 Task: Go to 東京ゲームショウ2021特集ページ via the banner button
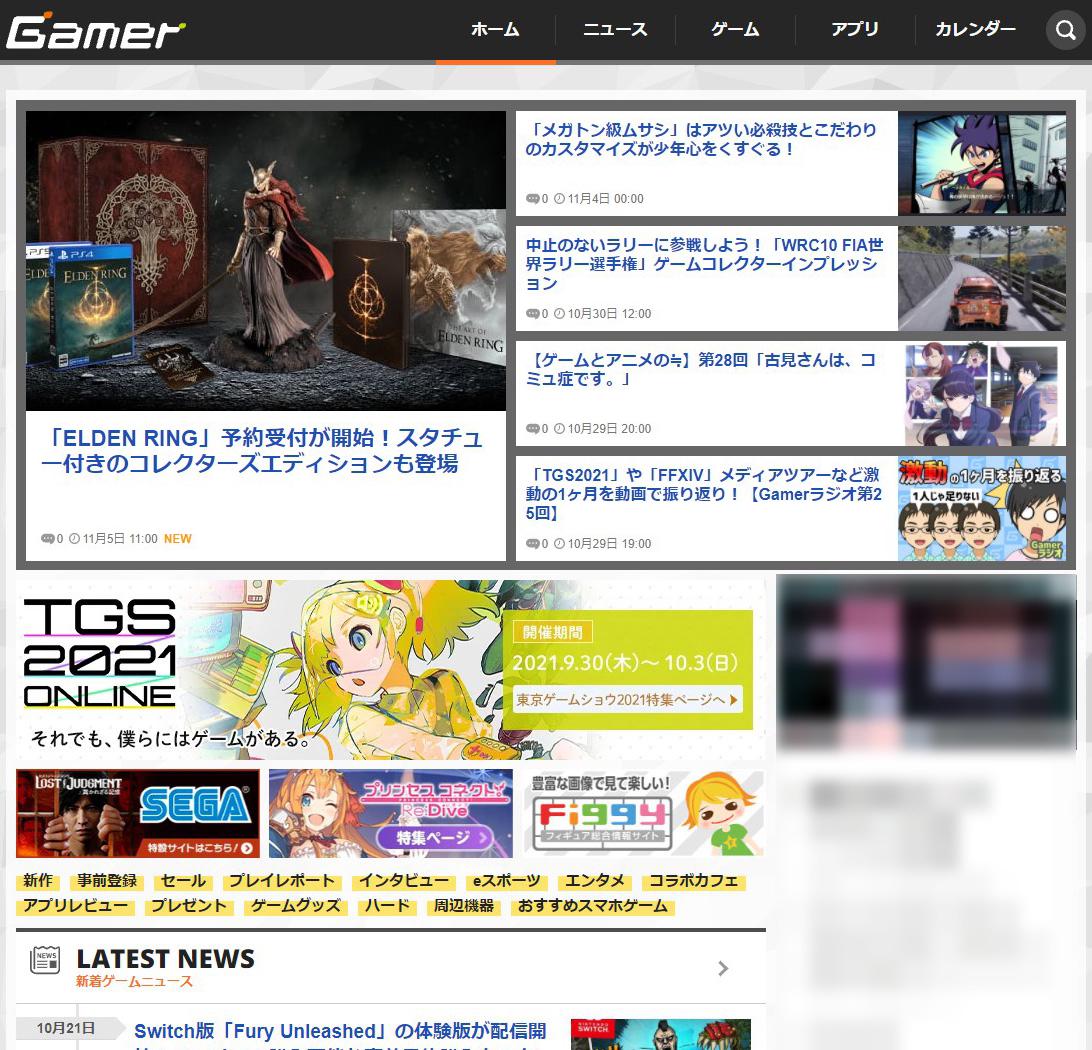click(627, 700)
